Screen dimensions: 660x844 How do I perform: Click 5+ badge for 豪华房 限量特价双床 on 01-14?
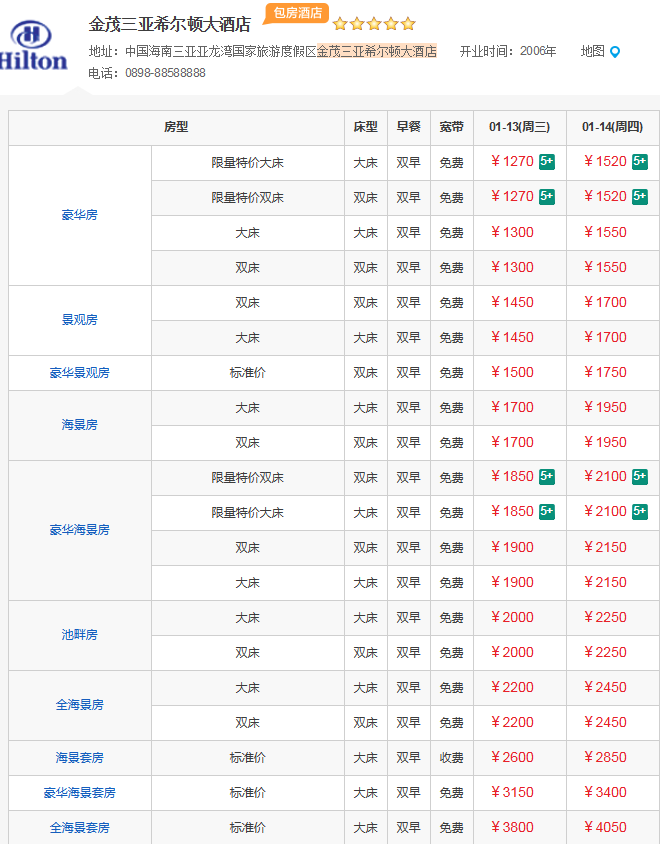point(640,197)
